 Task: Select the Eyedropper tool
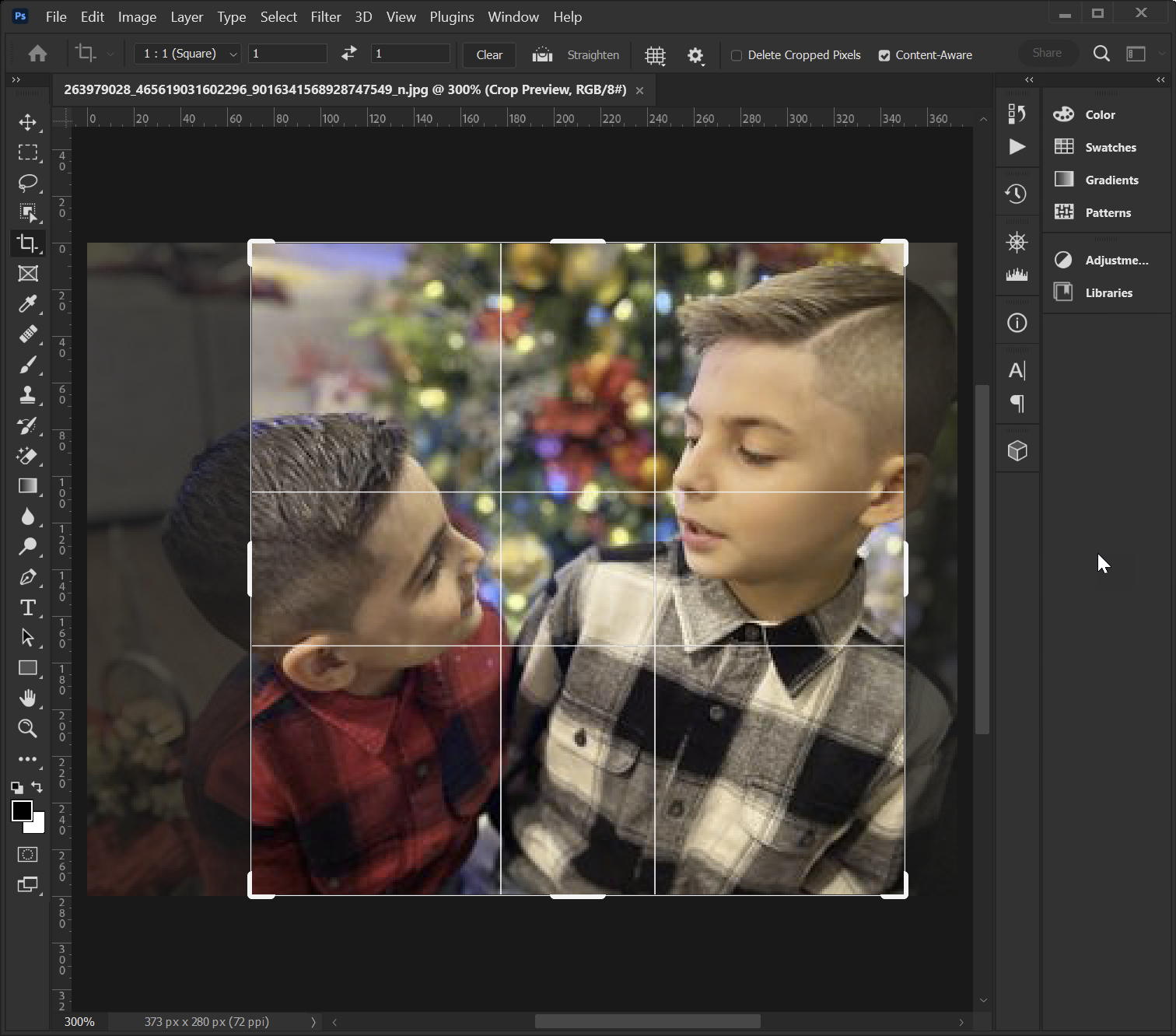point(27,304)
